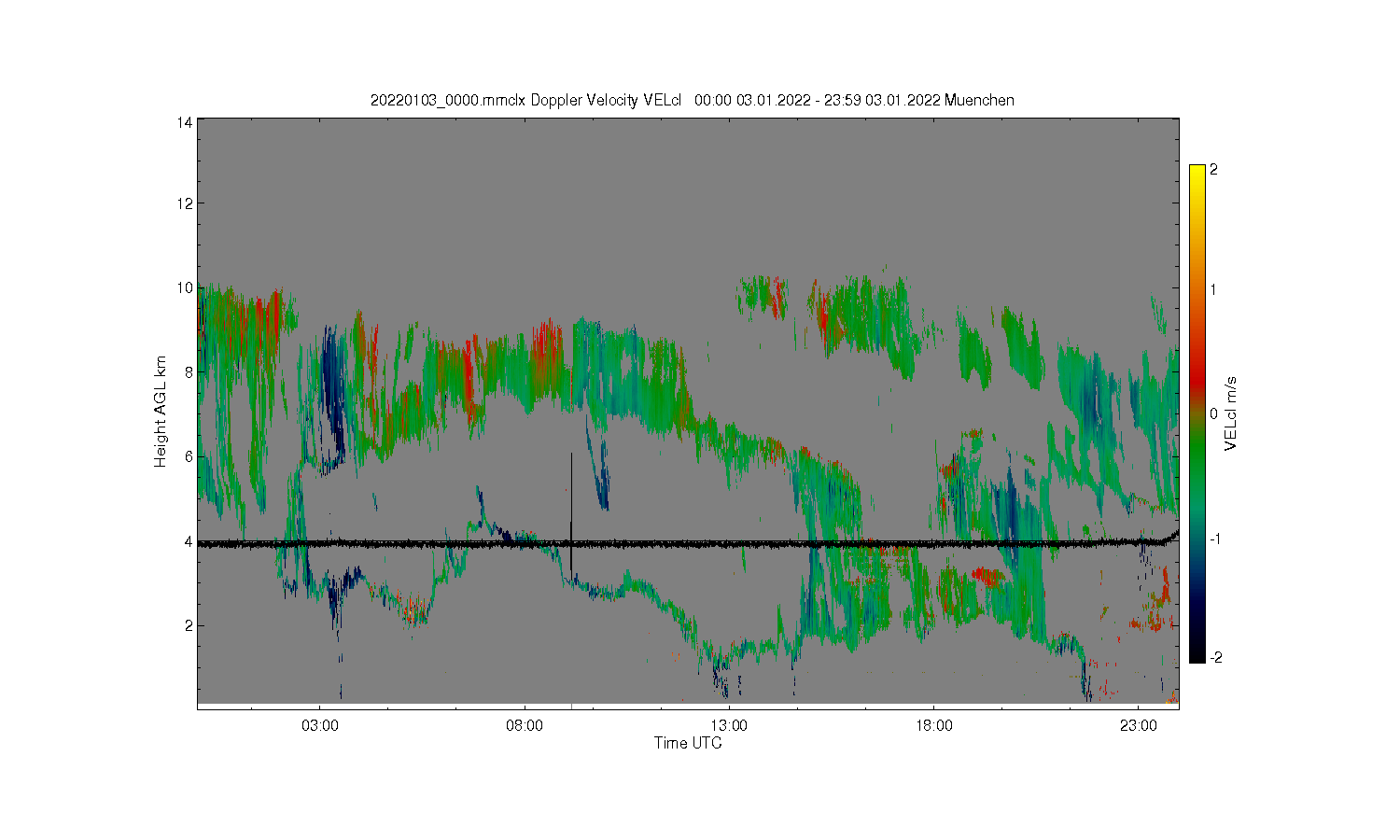Click the 23:00 time tick label
1400x840 pixels.
pyautogui.click(x=1138, y=725)
